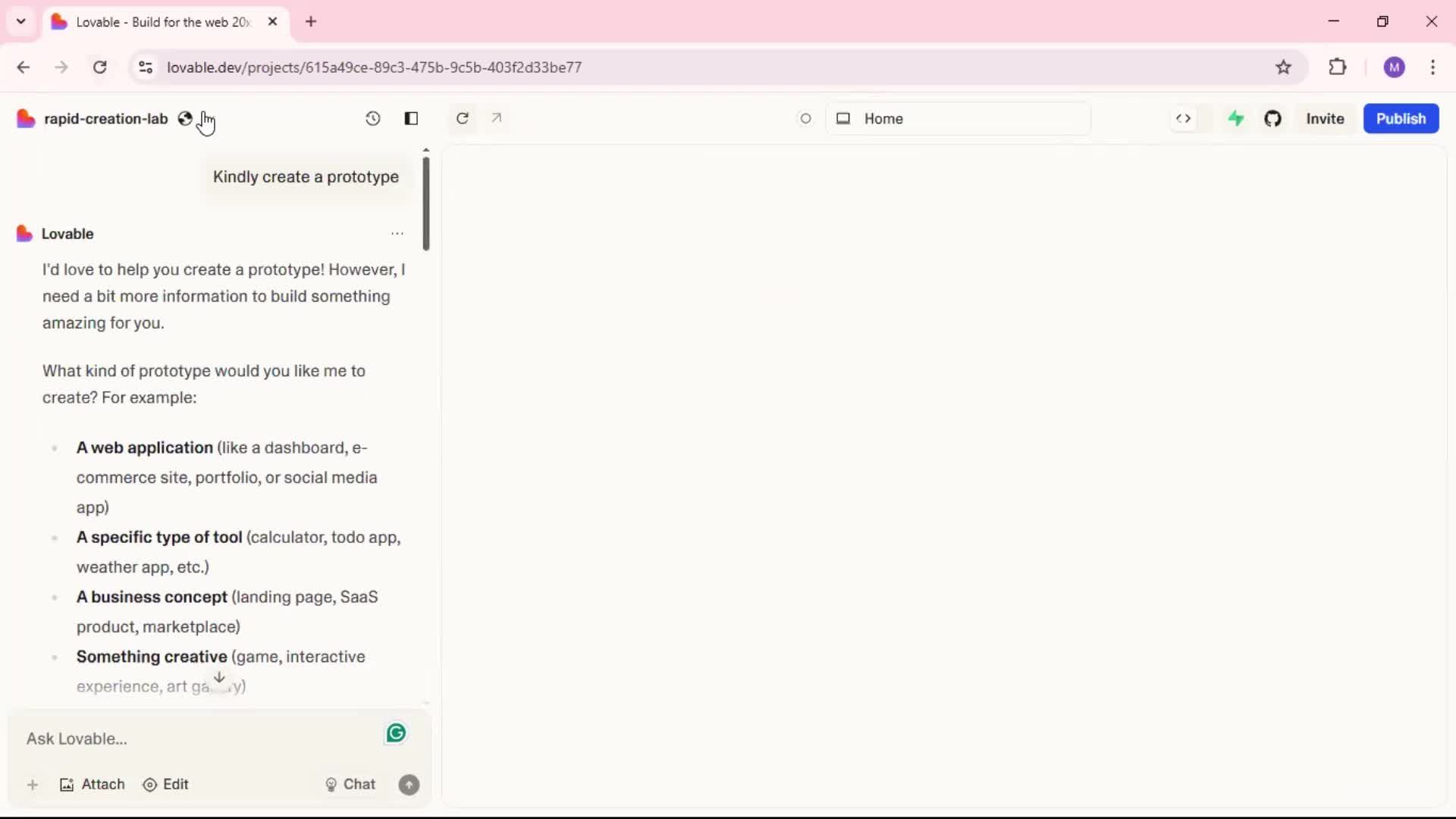Image resolution: width=1456 pixels, height=819 pixels.
Task: Activate the Edit select mode
Action: (165, 785)
